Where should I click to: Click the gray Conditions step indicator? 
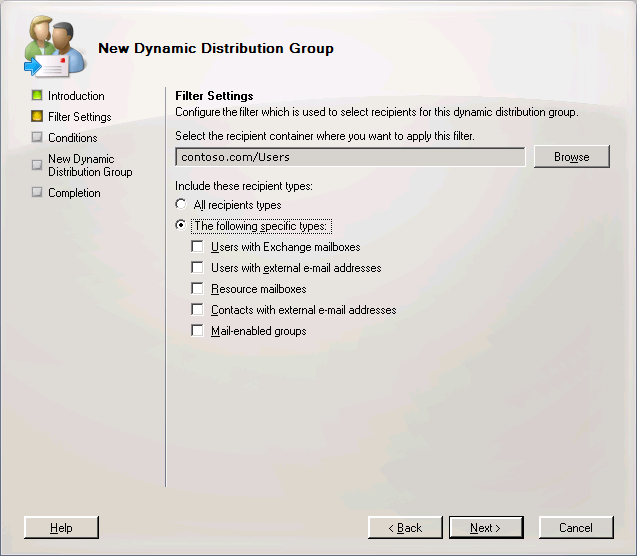[37, 137]
